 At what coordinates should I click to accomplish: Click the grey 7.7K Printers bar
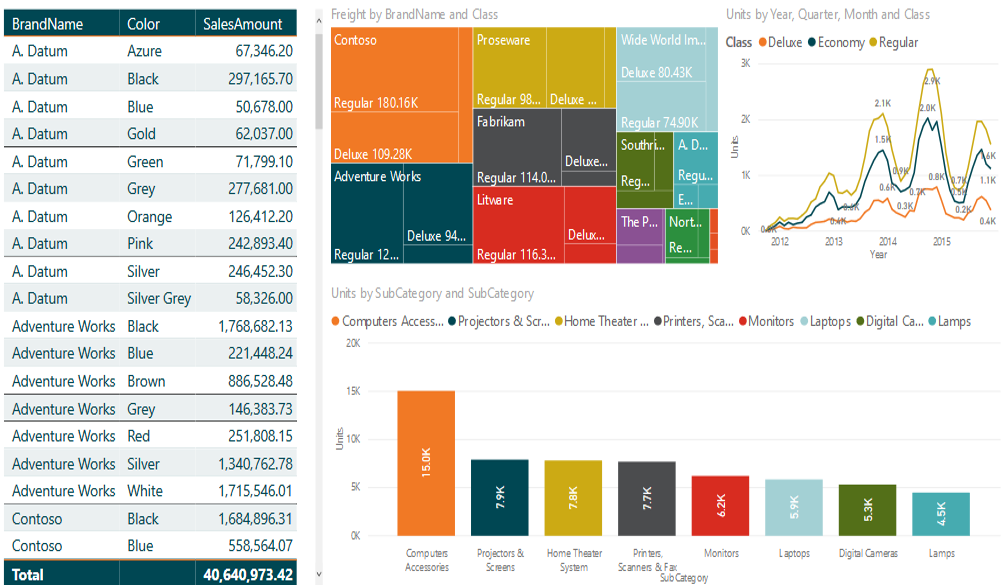pyautogui.click(x=647, y=499)
